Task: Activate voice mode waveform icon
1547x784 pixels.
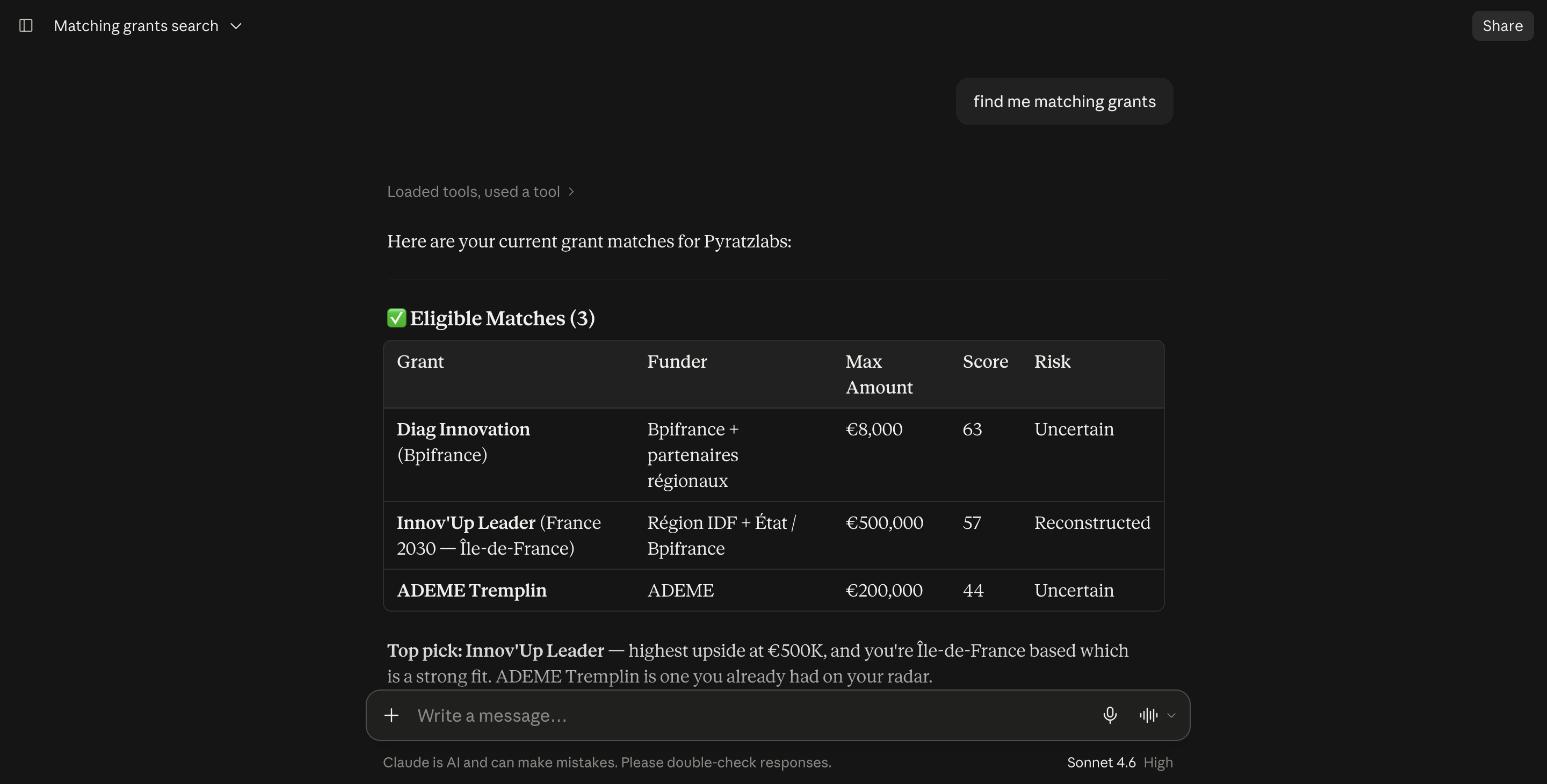Action: click(1148, 715)
